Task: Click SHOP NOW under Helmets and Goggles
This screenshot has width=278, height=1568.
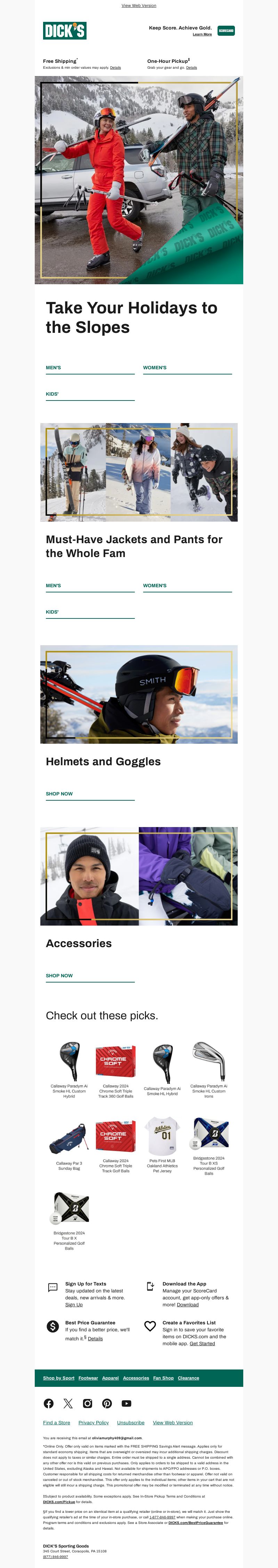Action: point(59,794)
